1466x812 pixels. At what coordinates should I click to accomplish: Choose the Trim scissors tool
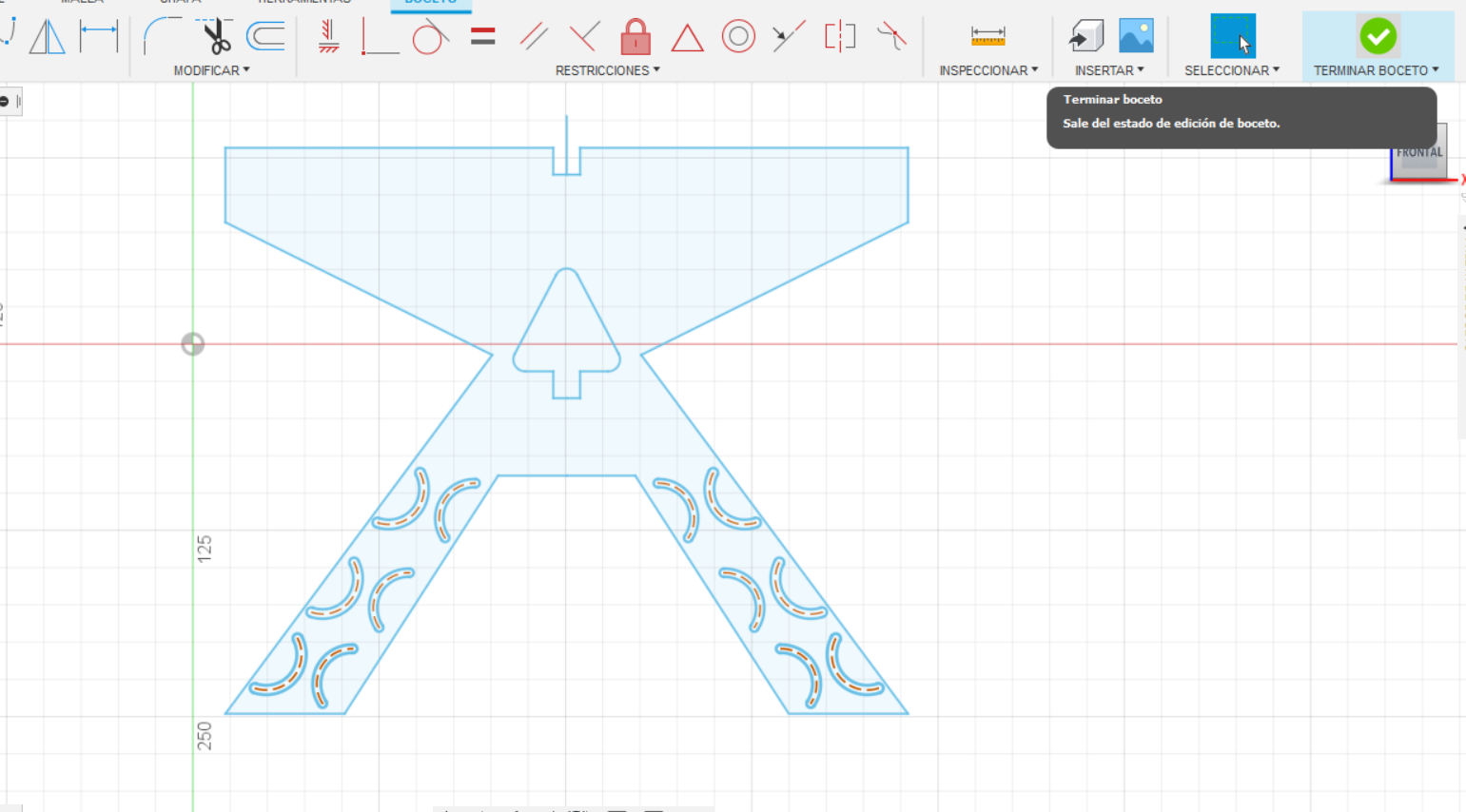point(216,36)
